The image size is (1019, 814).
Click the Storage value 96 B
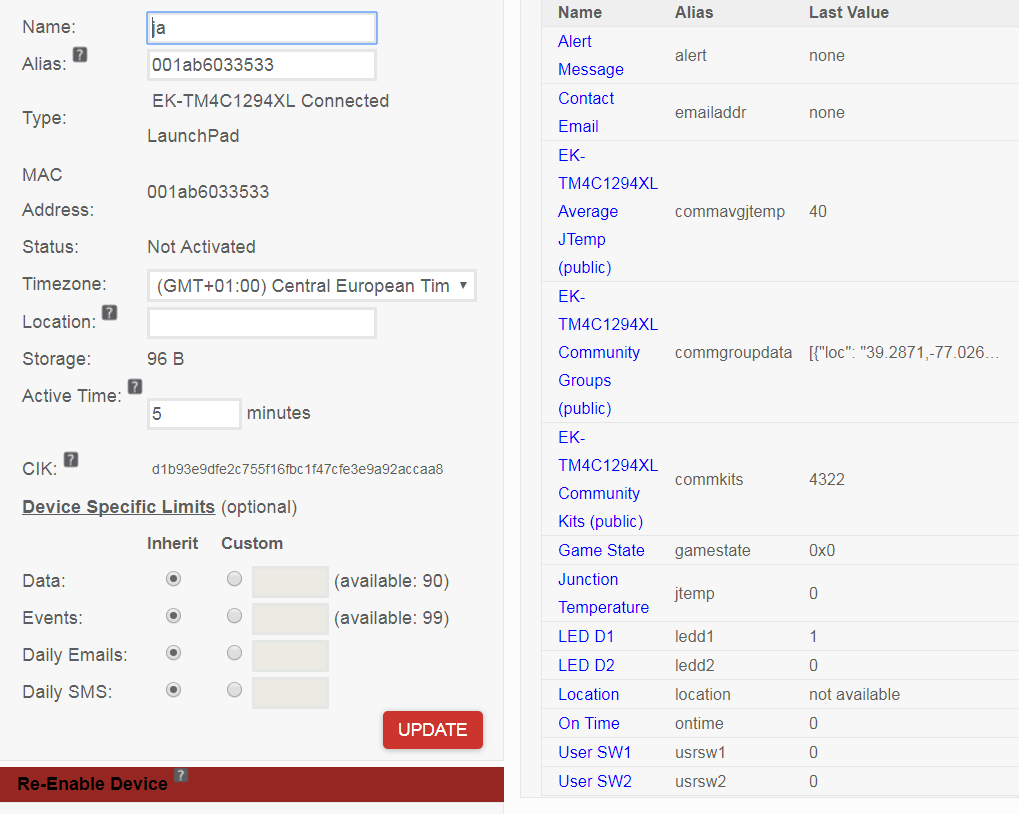[166, 359]
